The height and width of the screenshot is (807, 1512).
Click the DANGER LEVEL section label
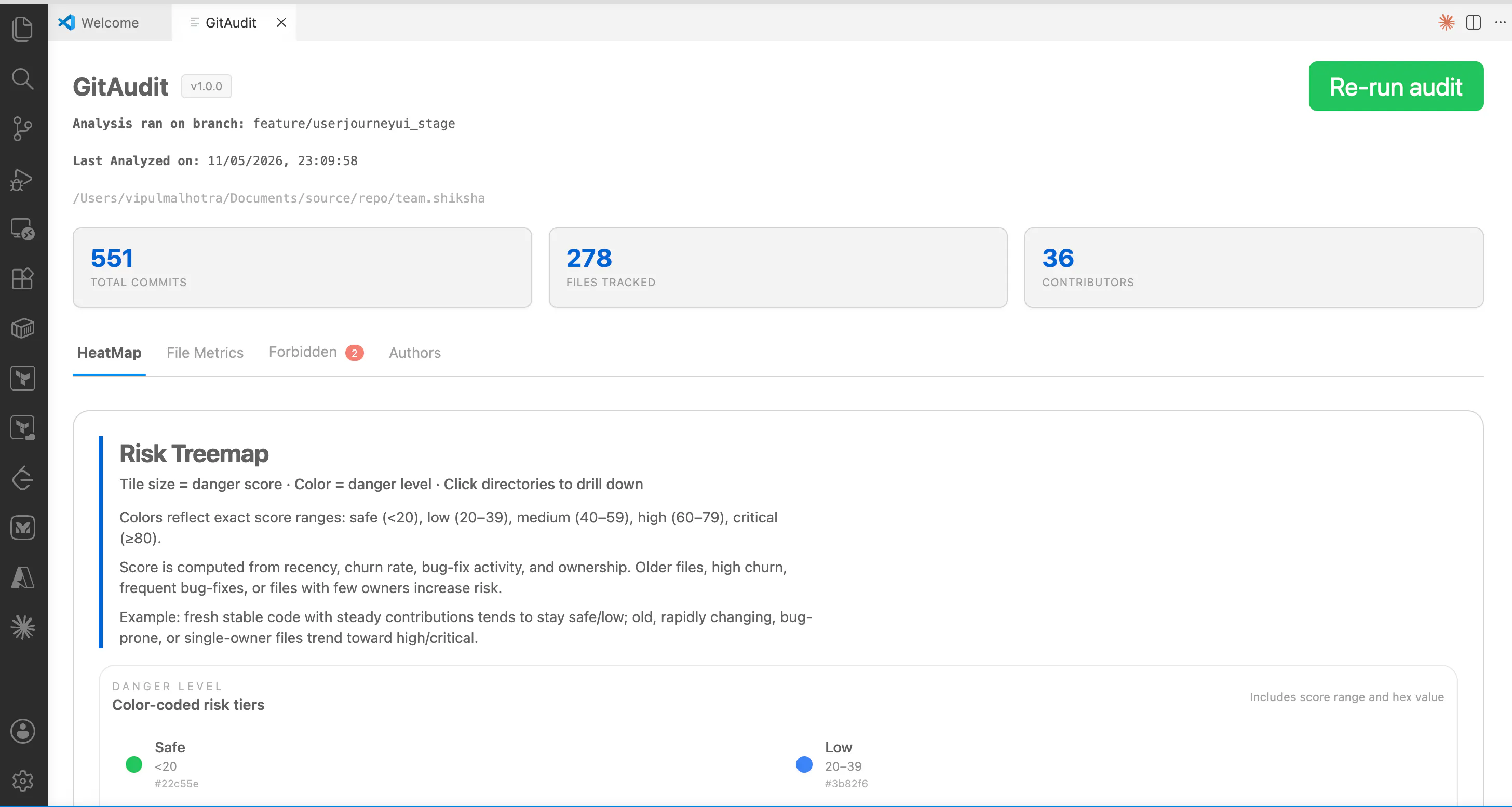(167, 686)
